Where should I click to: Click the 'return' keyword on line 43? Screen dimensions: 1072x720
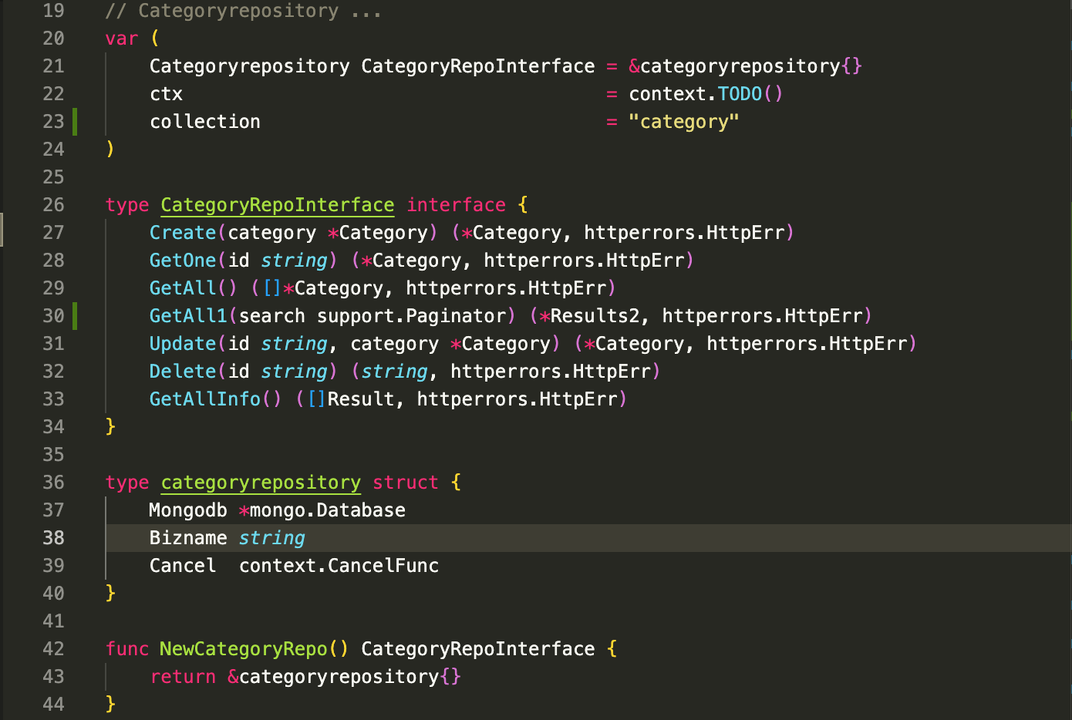(183, 677)
